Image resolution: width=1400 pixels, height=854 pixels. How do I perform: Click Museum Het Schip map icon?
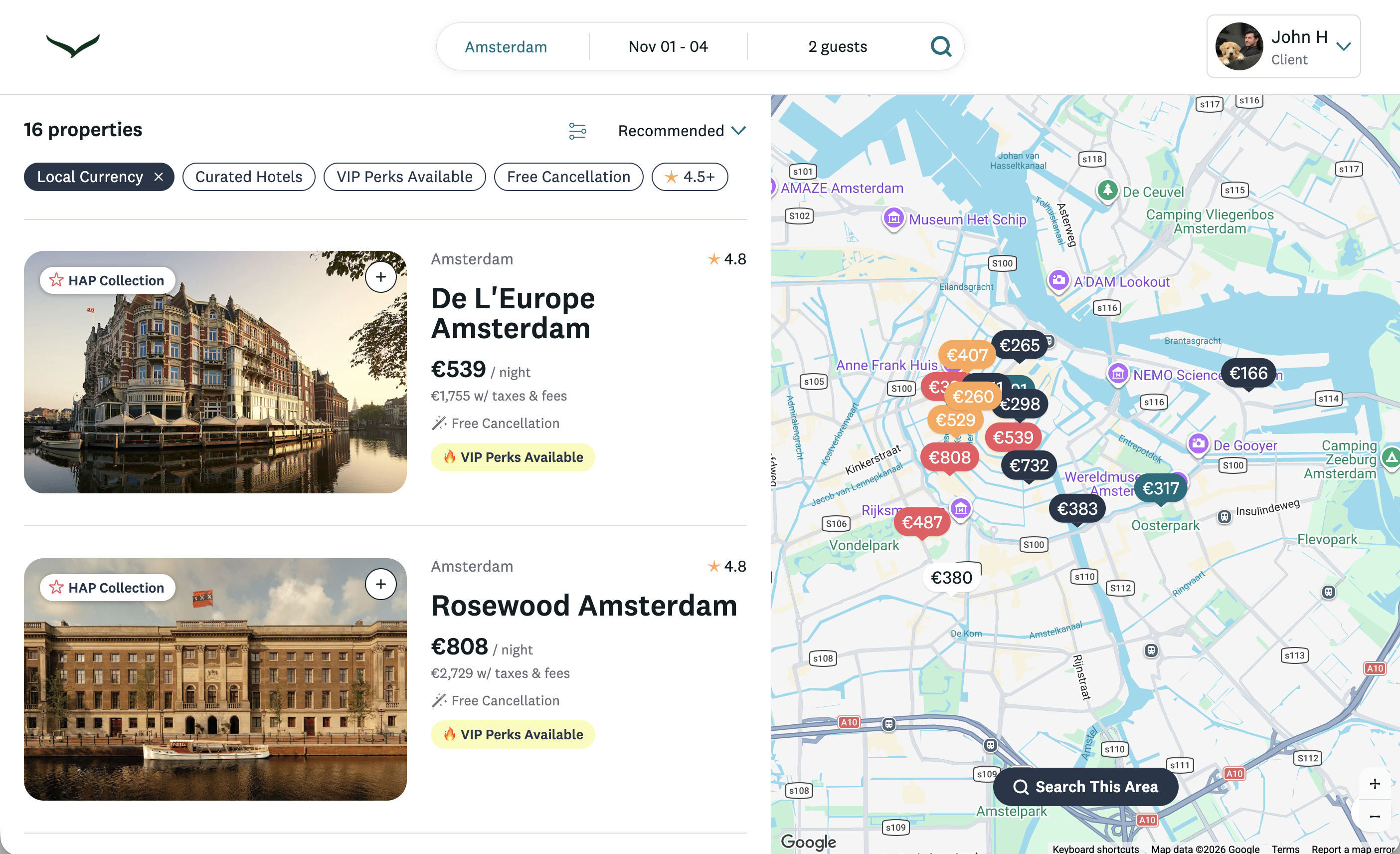click(893, 218)
